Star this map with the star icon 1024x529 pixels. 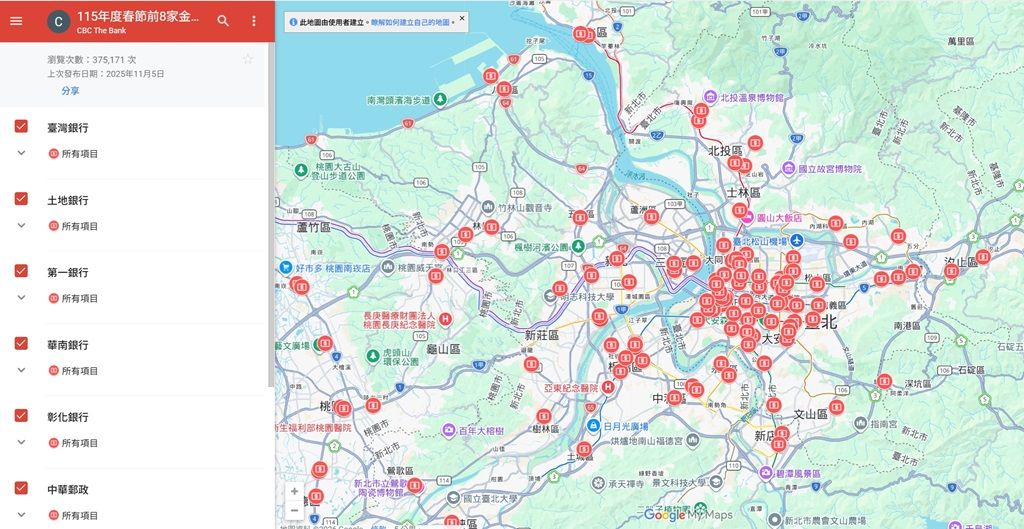point(248,59)
